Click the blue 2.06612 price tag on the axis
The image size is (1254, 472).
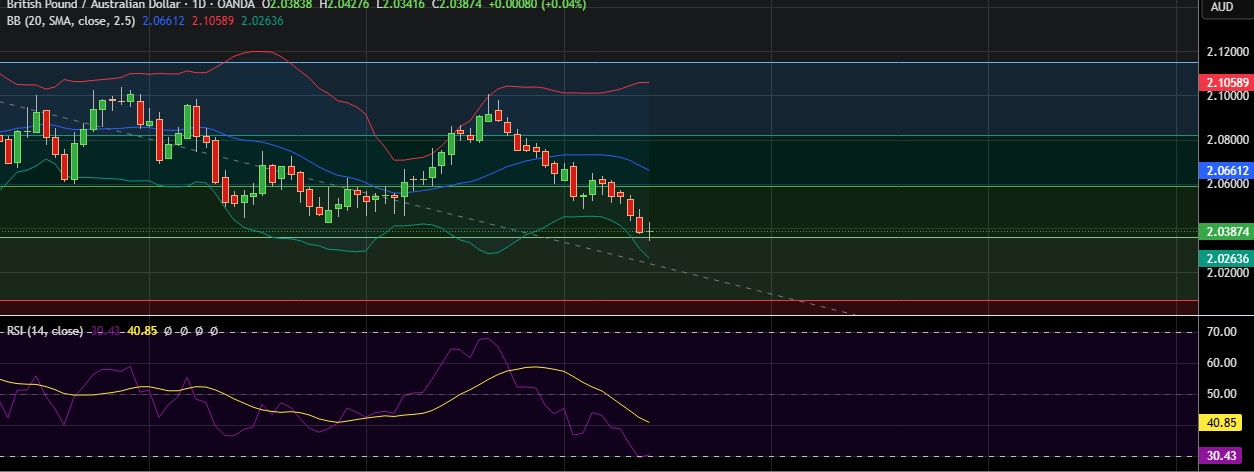coord(1226,172)
